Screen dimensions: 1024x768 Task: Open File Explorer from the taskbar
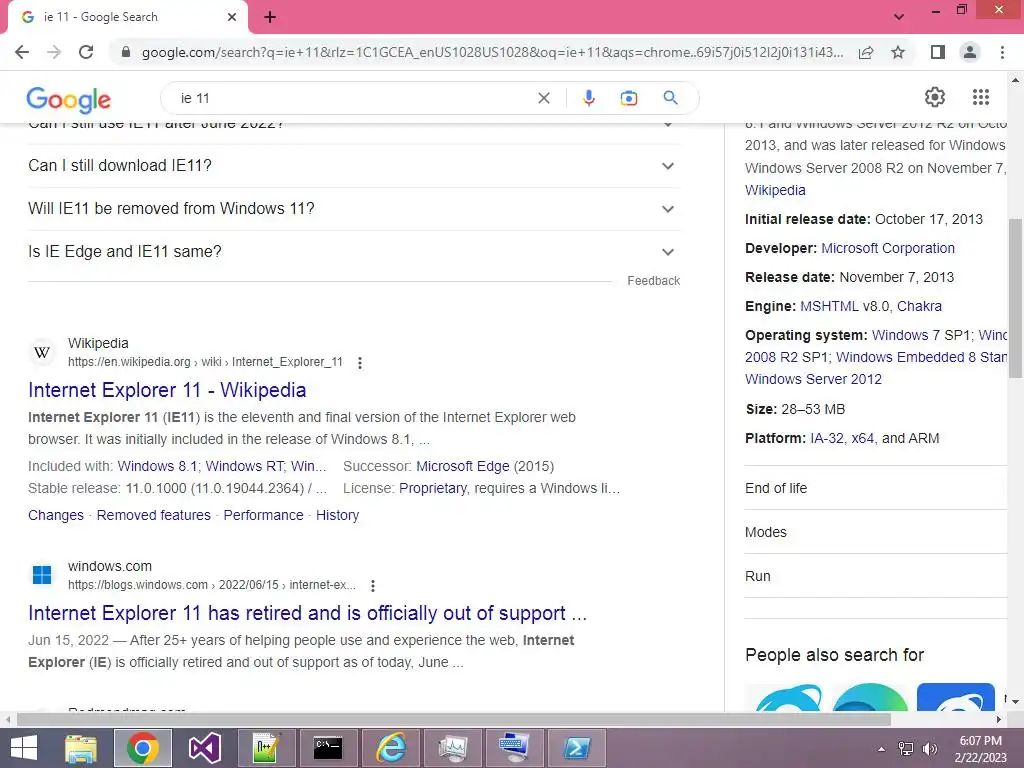[x=81, y=748]
